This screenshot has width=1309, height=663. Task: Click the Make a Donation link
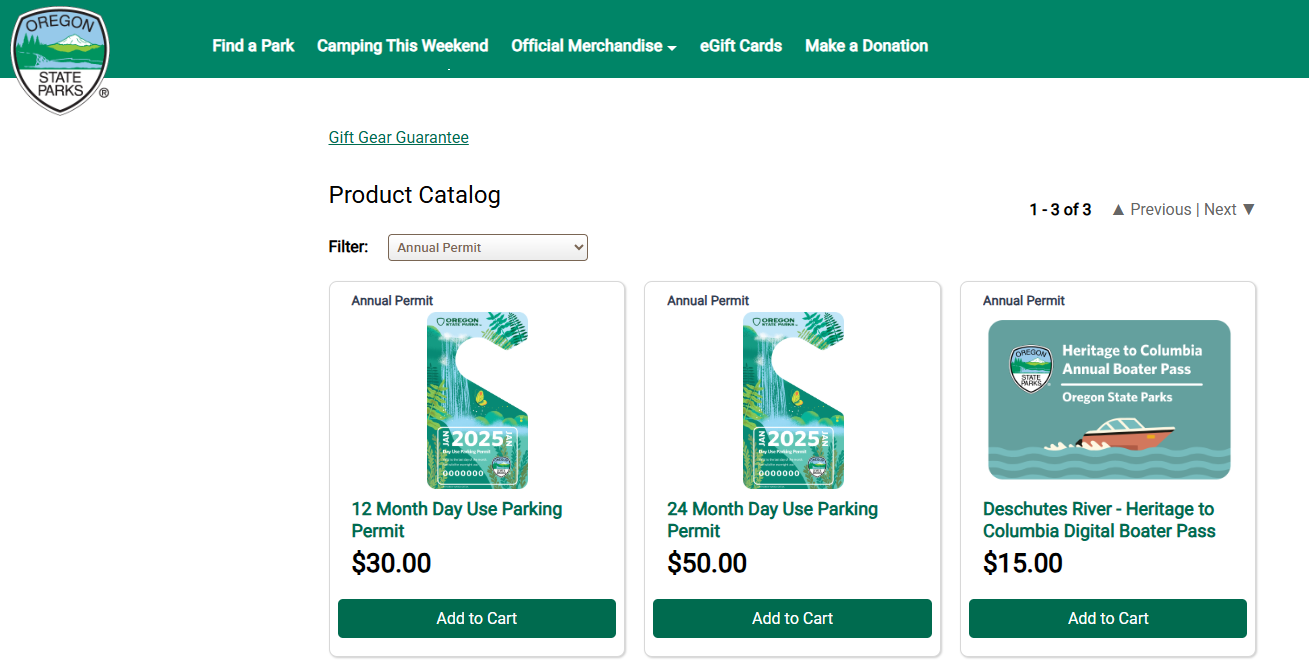[866, 46]
